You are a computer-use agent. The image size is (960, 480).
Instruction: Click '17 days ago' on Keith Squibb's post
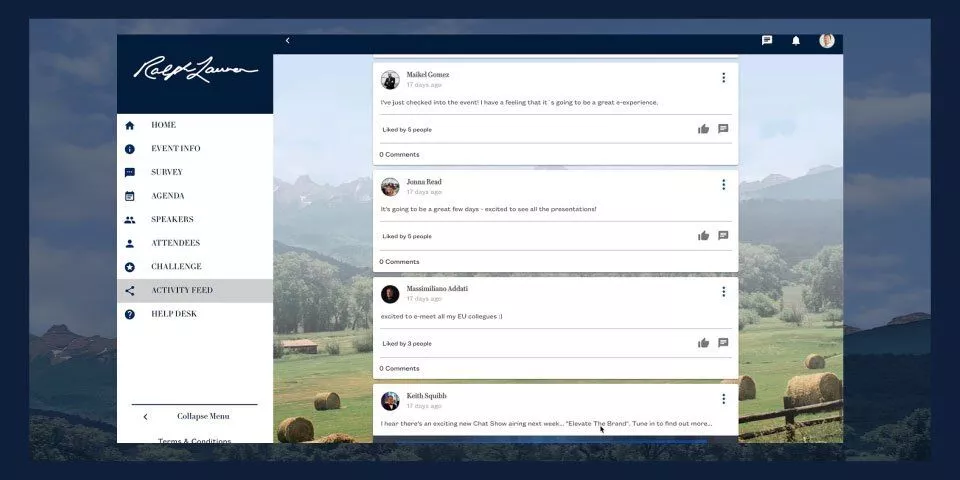(x=424, y=406)
